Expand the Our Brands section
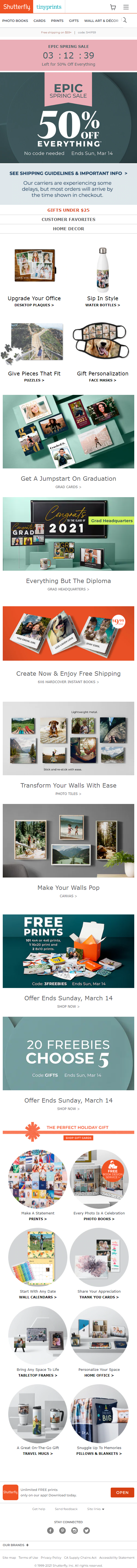137x1568 pixels. (x=15, y=1545)
